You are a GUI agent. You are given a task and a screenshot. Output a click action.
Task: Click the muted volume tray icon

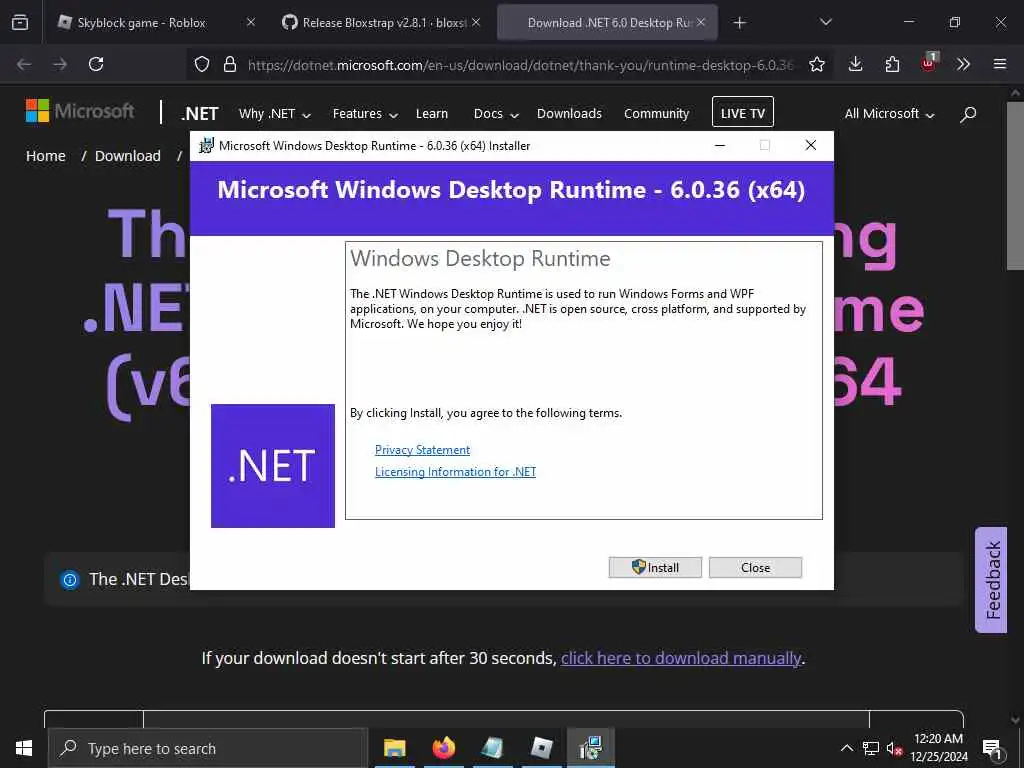[894, 748]
